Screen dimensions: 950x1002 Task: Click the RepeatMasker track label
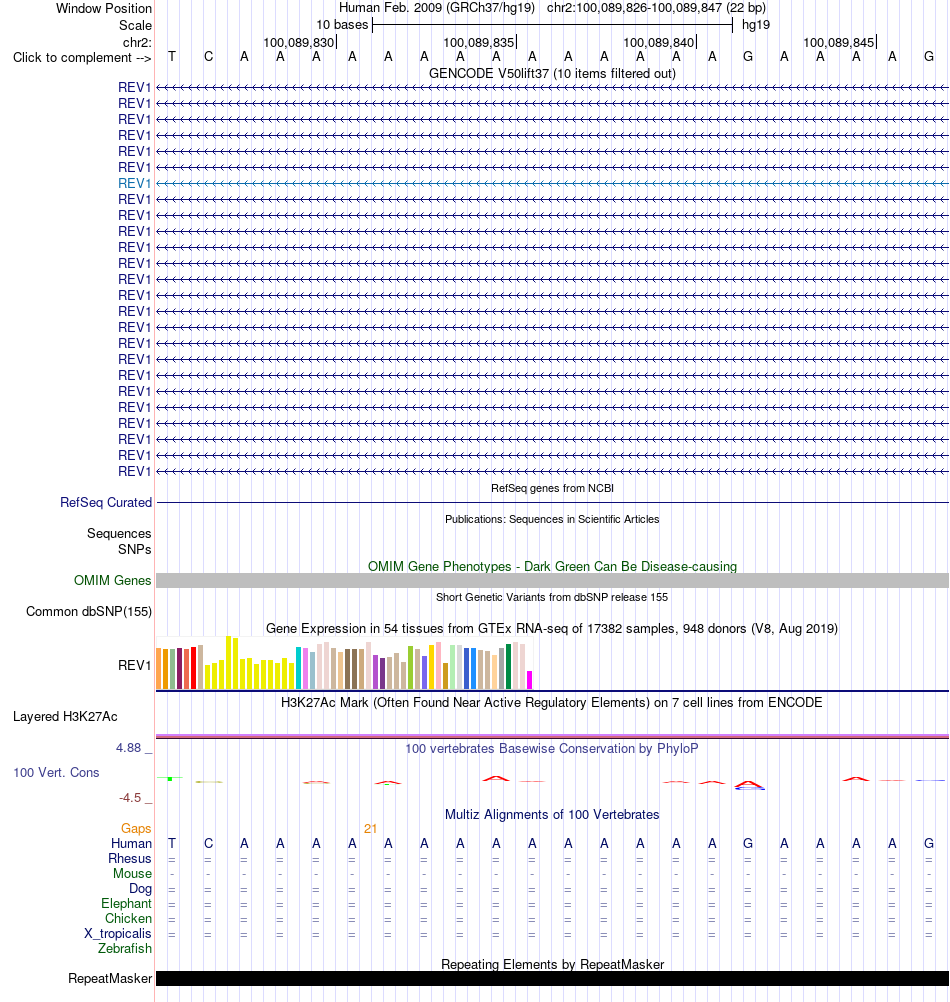[110, 978]
